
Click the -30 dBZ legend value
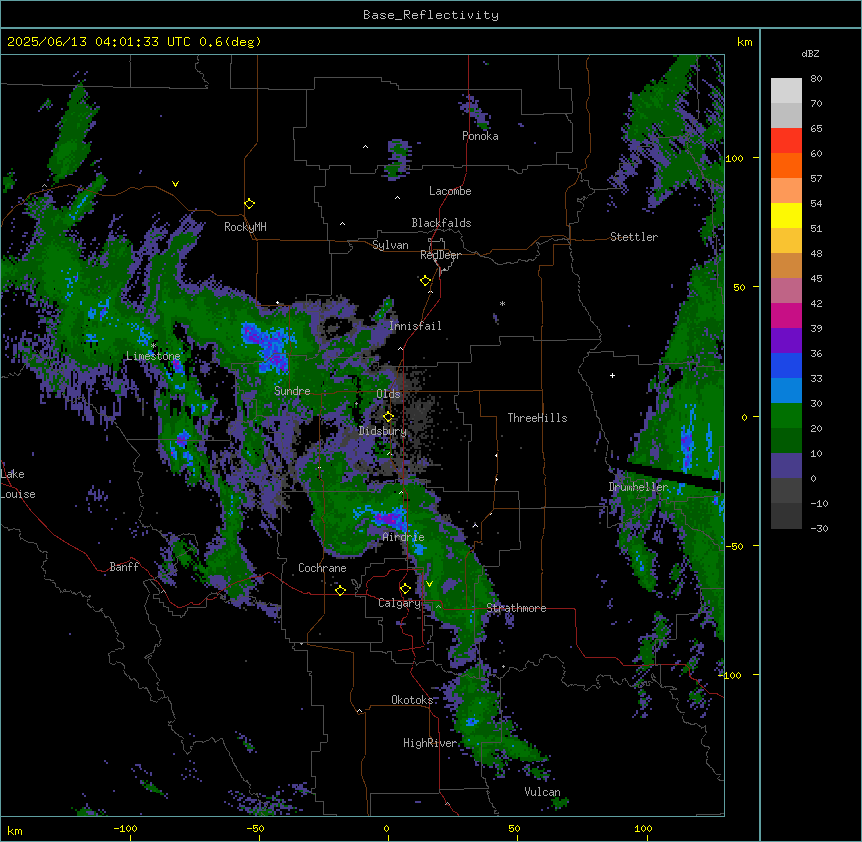(x=819, y=528)
